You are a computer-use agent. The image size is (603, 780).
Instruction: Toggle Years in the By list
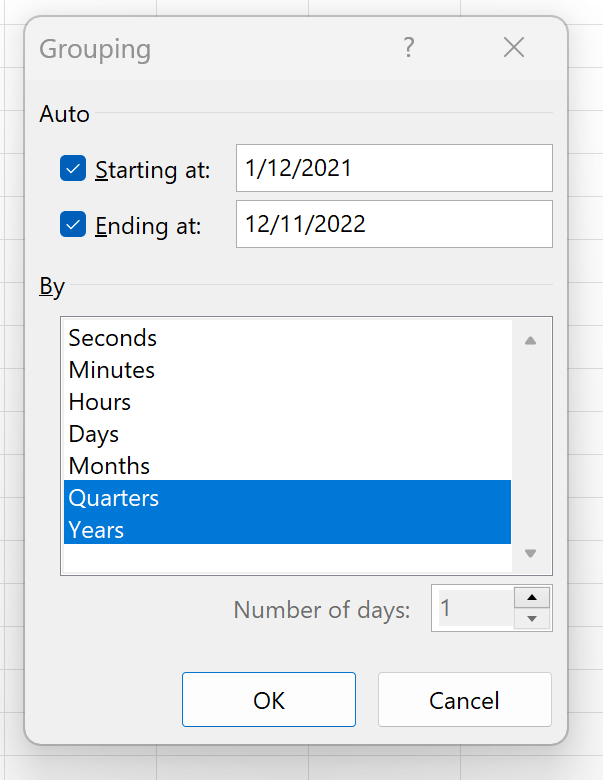tap(288, 529)
